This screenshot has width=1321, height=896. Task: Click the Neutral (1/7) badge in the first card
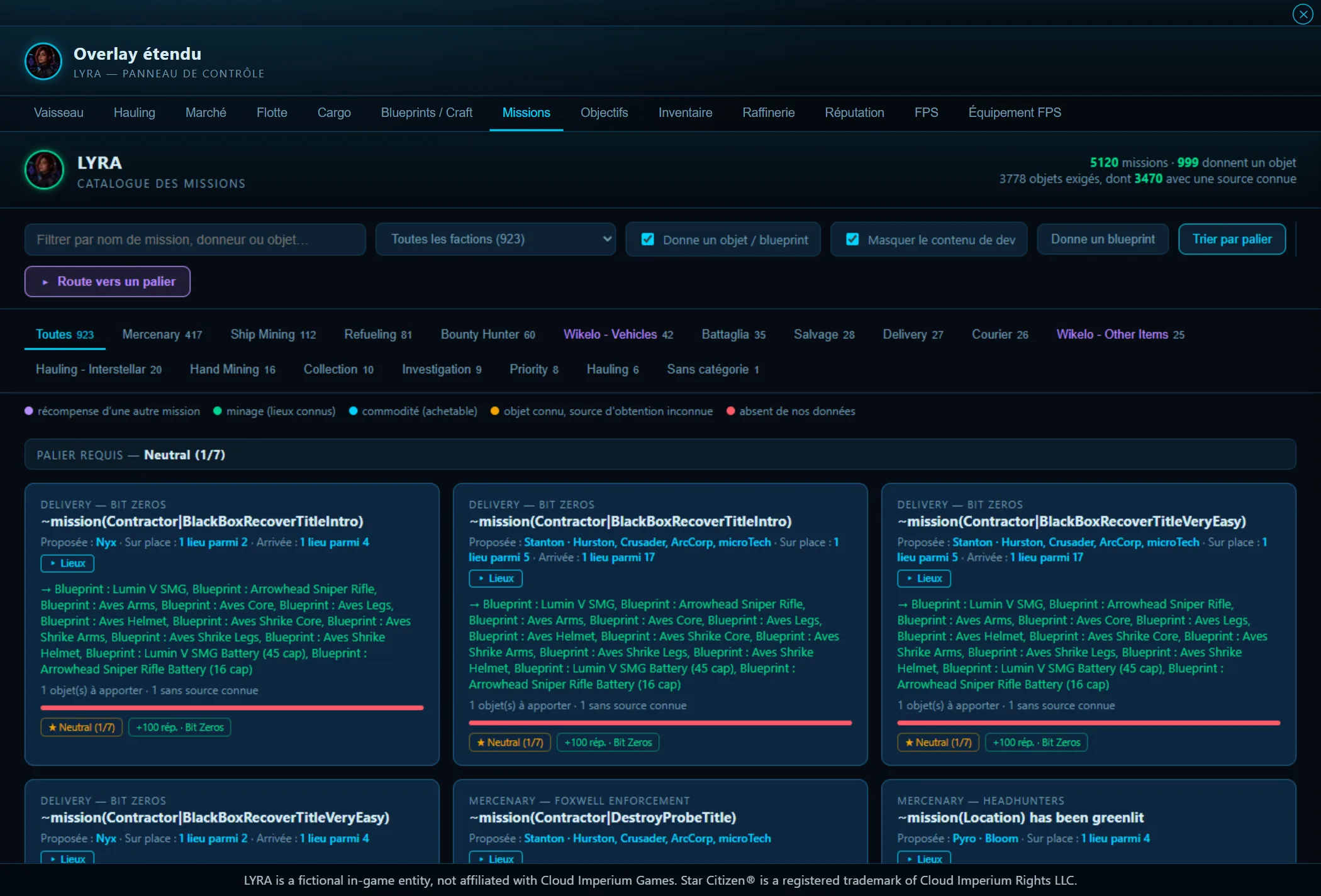(x=82, y=727)
